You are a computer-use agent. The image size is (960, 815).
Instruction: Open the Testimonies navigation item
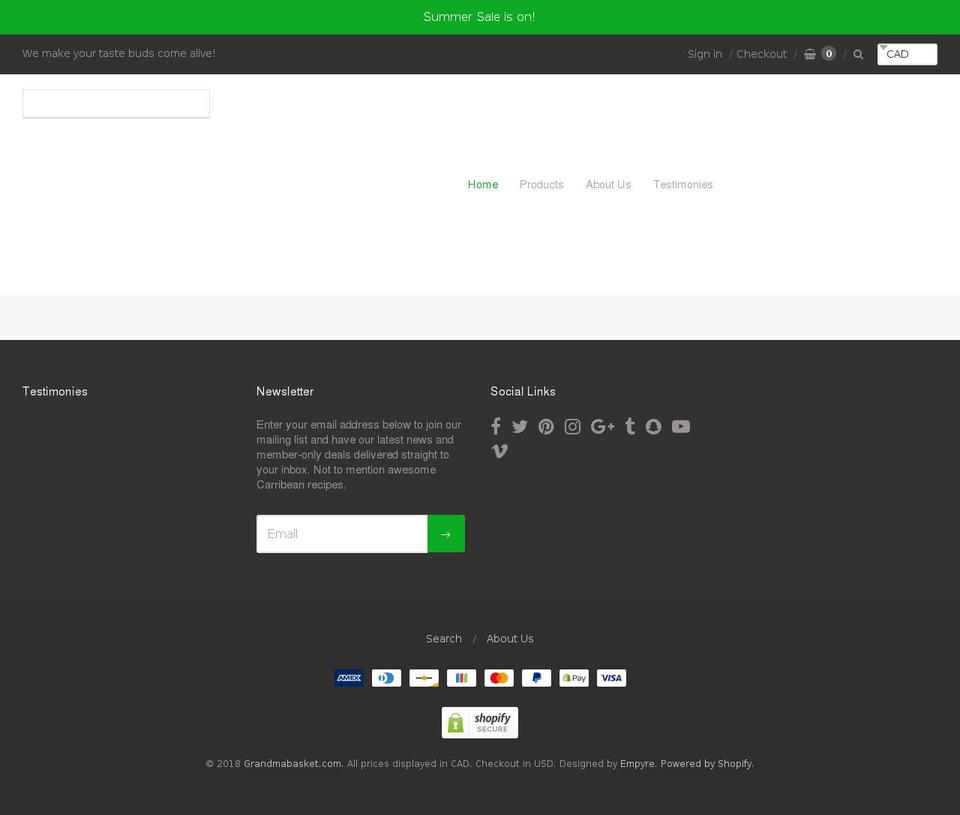pos(683,184)
